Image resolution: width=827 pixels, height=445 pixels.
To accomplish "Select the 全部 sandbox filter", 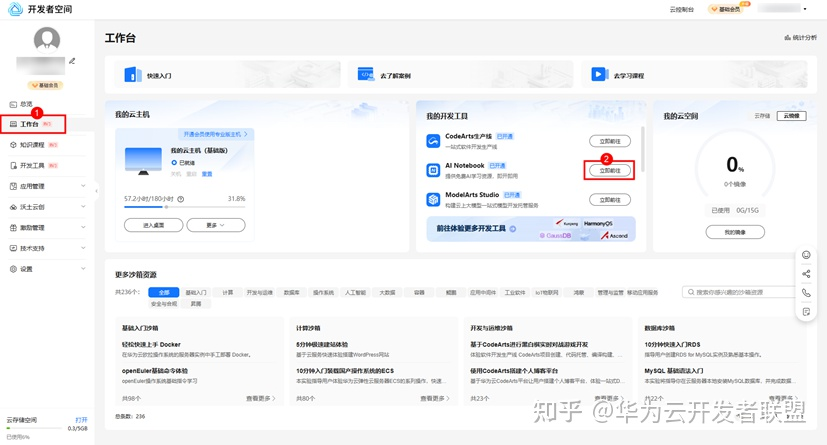I will pyautogui.click(x=164, y=292).
